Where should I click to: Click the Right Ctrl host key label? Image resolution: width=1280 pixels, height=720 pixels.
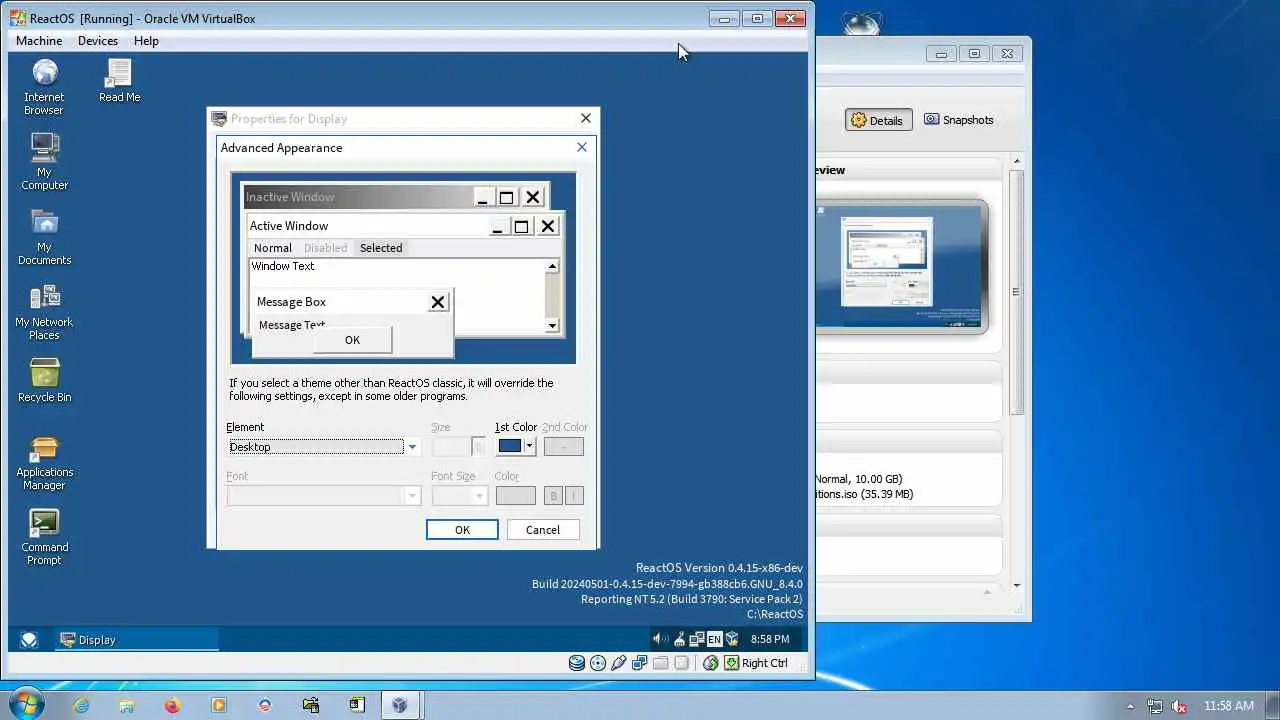[765, 663]
